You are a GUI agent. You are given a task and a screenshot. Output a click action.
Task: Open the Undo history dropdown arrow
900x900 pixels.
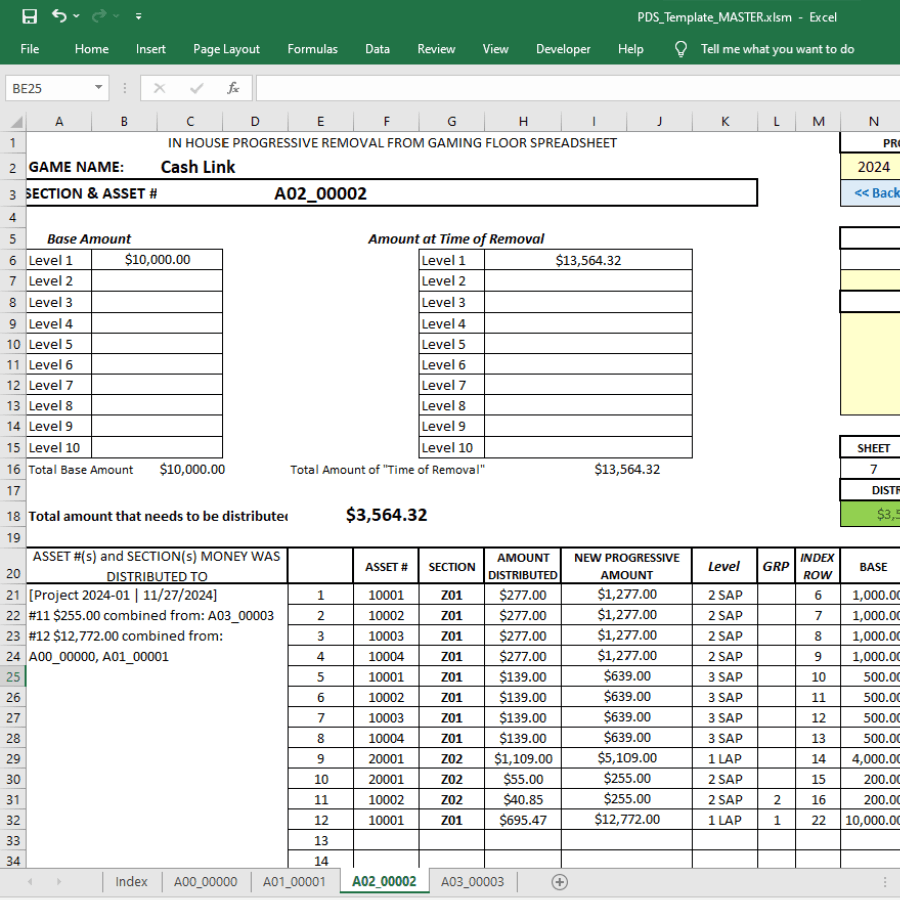[76, 17]
